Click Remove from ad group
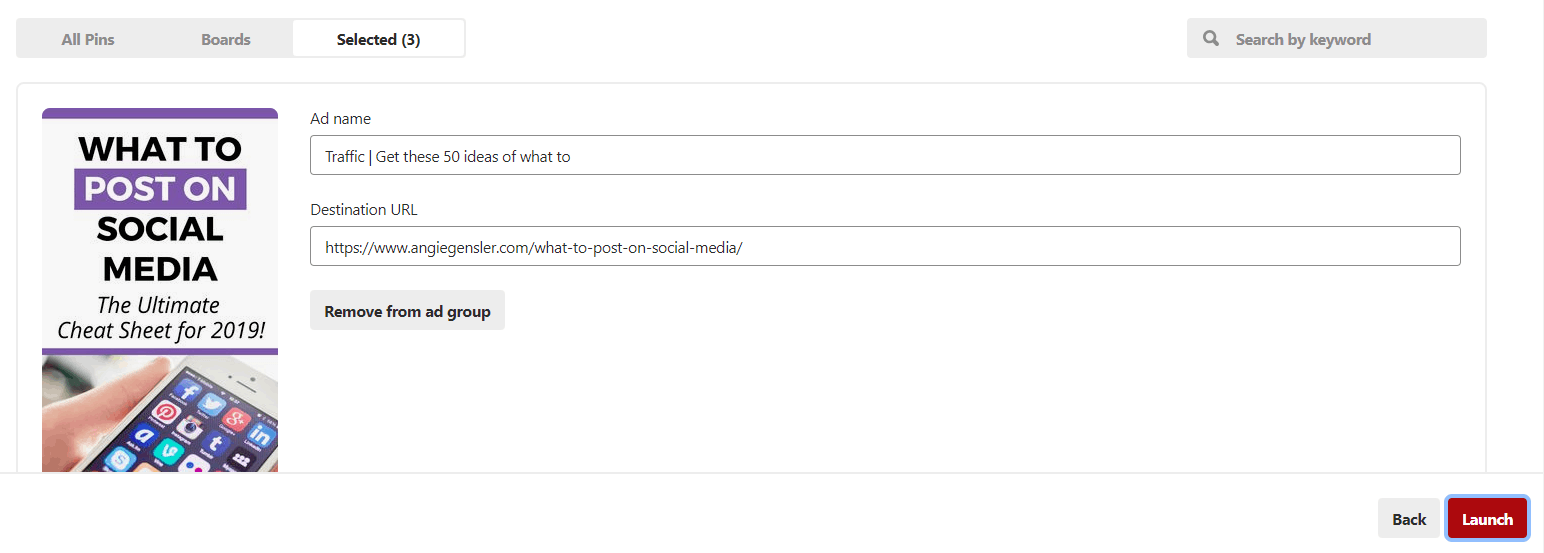Viewport: 1544px width, 553px height. point(407,310)
